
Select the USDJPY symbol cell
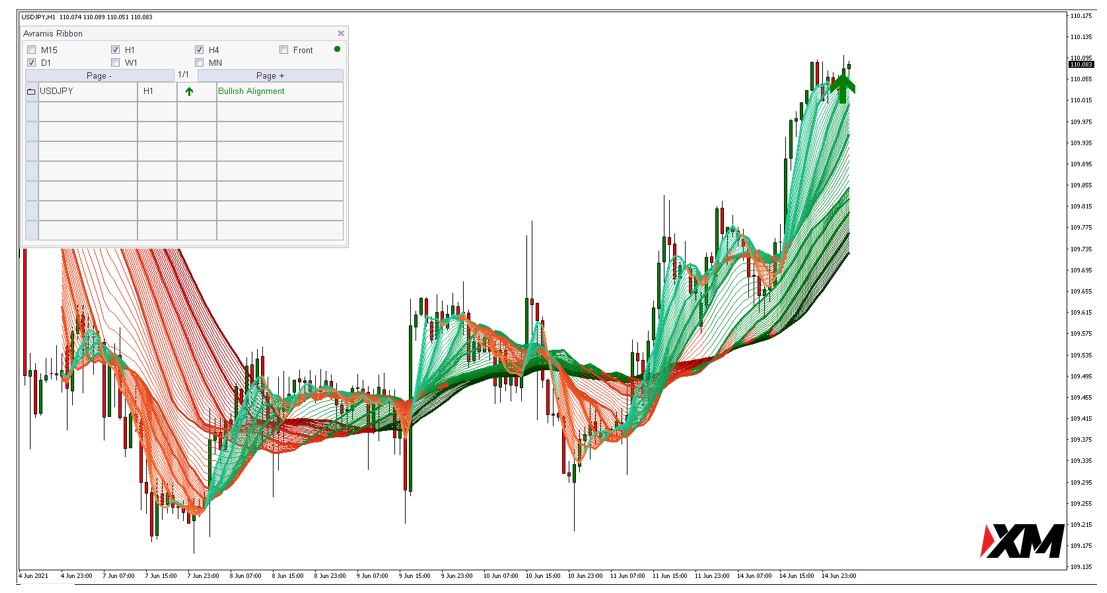[86, 92]
